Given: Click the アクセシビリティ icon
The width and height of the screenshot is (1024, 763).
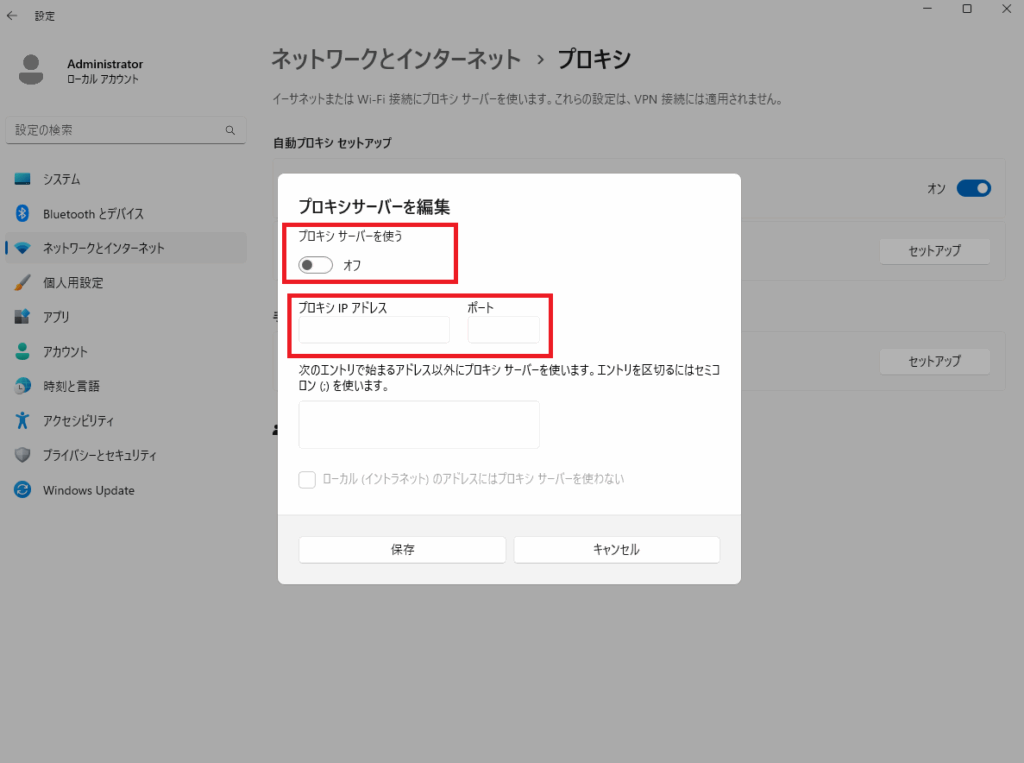Looking at the screenshot, I should click(22, 421).
